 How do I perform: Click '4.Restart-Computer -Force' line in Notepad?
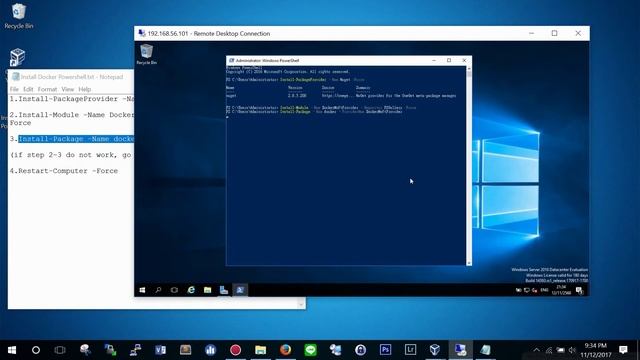(x=64, y=171)
